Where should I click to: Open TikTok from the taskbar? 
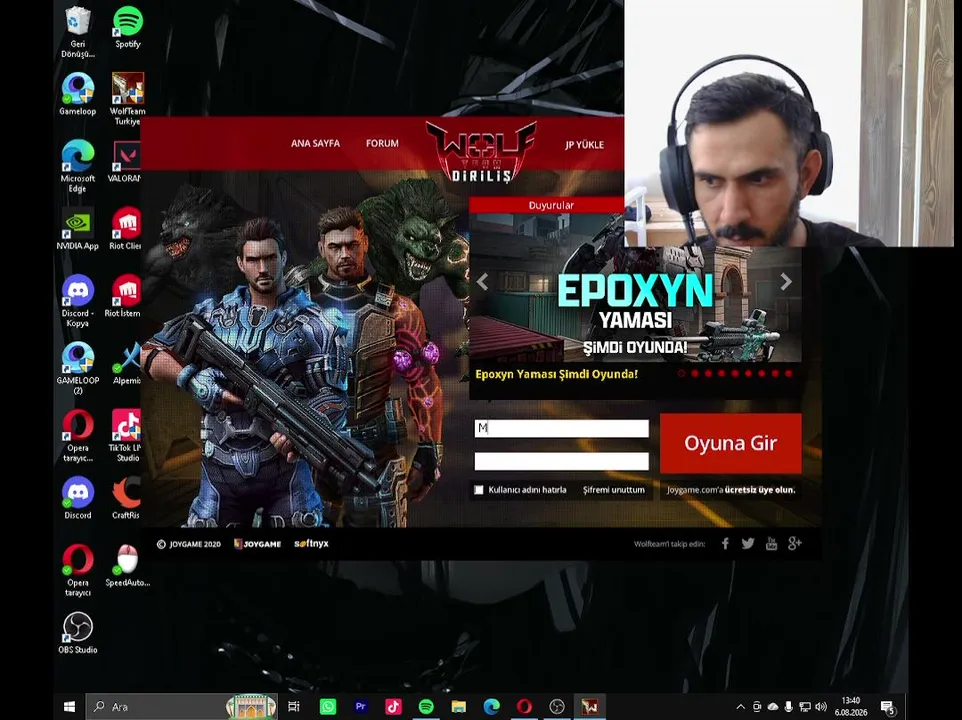(393, 707)
